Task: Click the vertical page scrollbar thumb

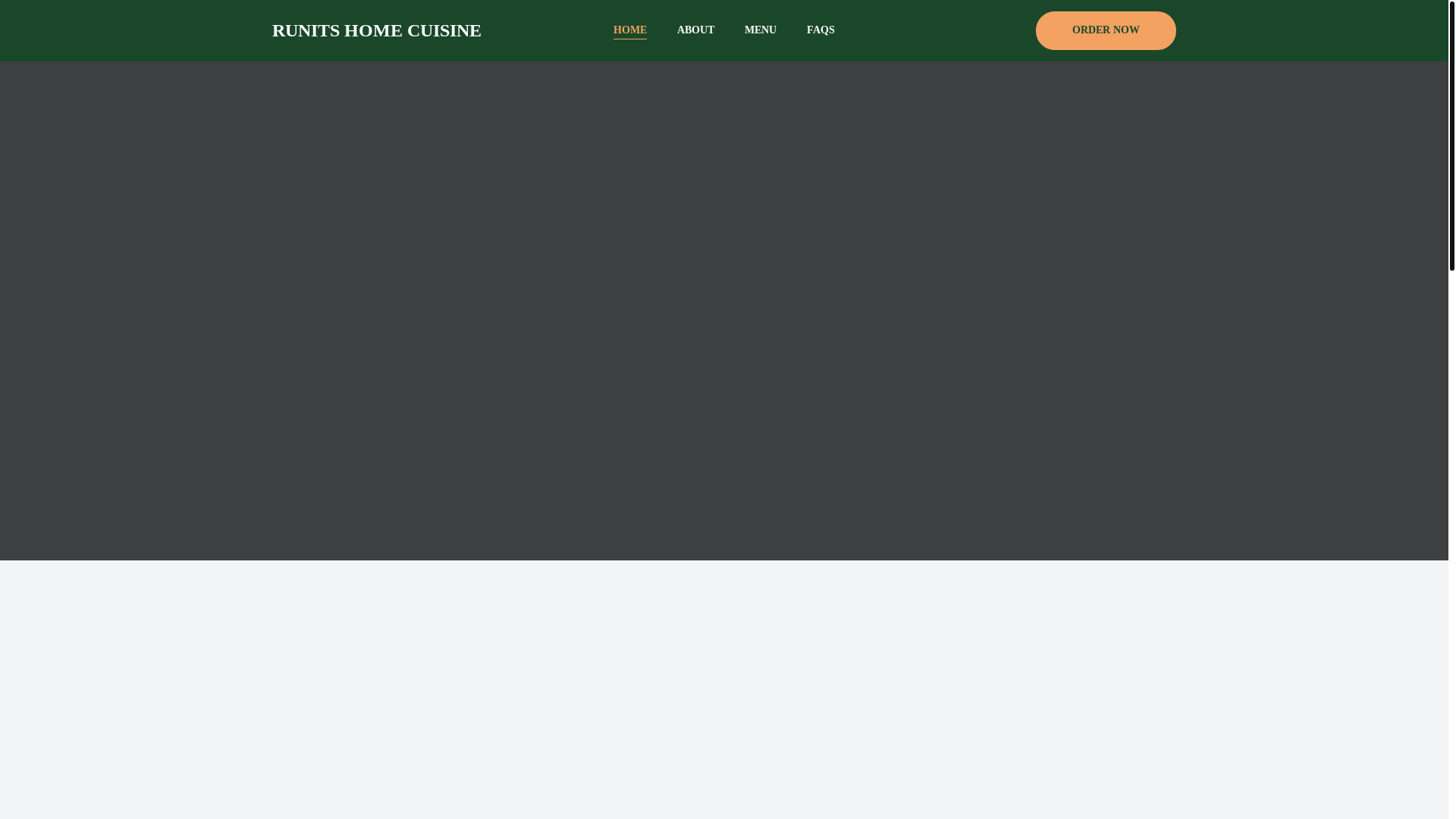Action: coord(1452,136)
